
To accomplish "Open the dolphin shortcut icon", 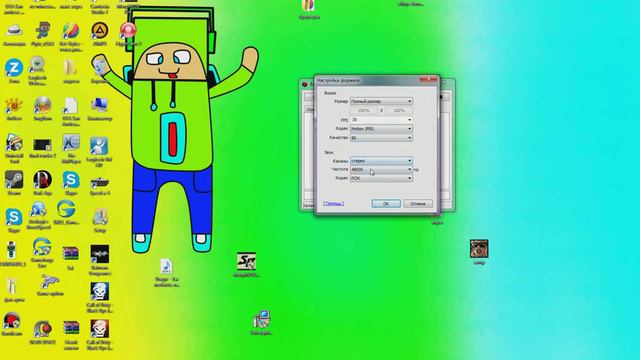I will click(50, 282).
